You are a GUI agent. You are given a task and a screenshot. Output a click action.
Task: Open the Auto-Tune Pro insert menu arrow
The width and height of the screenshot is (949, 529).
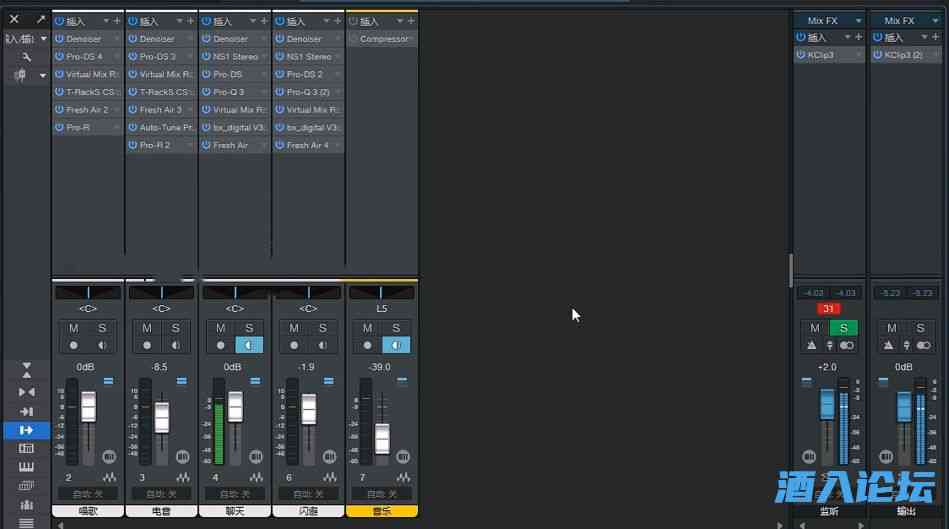tap(191, 128)
